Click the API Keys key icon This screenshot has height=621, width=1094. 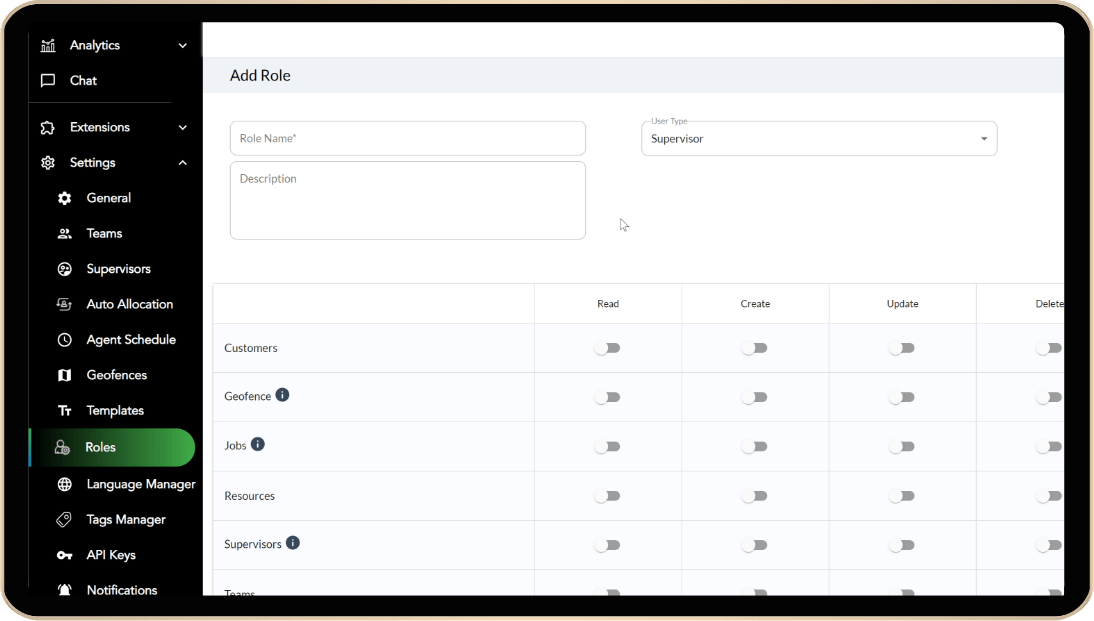click(x=65, y=555)
